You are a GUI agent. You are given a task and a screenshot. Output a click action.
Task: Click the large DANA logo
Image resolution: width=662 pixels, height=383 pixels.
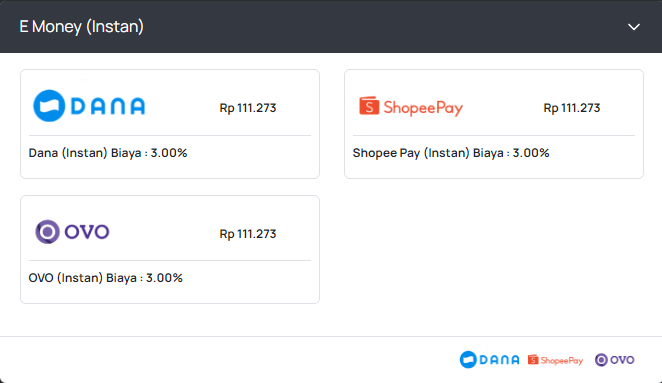(89, 106)
